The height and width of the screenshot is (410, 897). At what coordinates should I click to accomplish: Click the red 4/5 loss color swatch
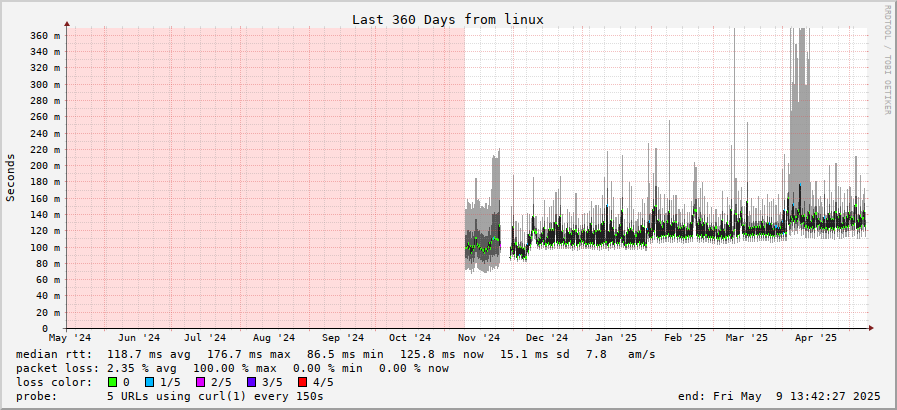(303, 382)
